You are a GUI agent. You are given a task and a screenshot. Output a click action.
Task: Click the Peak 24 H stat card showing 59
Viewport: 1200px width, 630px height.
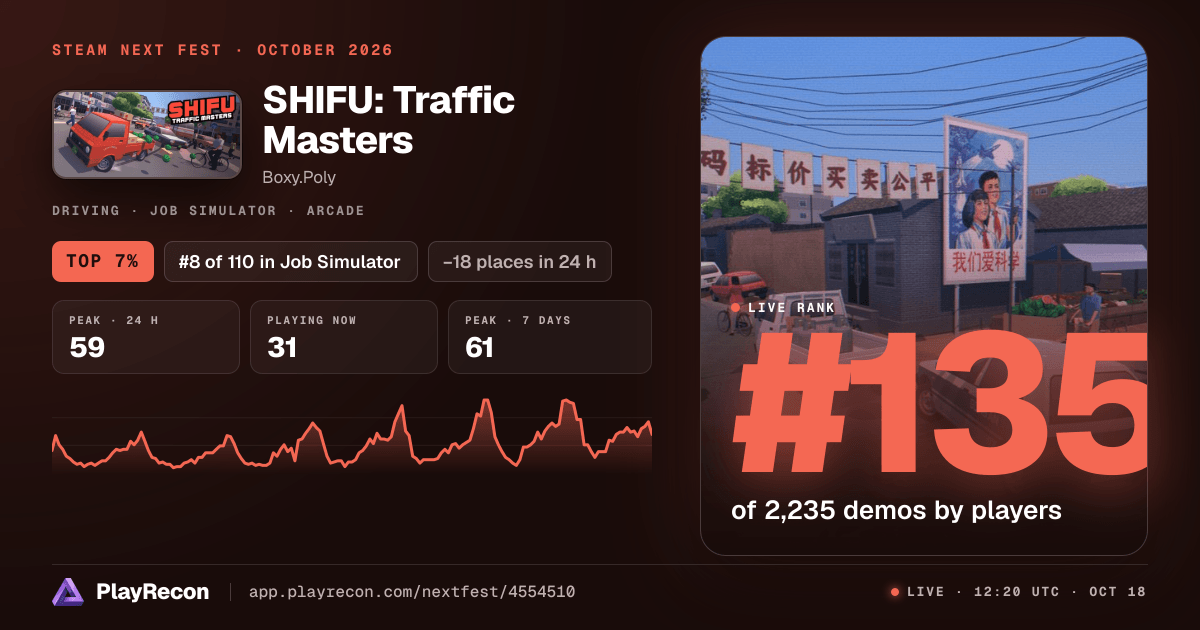point(146,337)
